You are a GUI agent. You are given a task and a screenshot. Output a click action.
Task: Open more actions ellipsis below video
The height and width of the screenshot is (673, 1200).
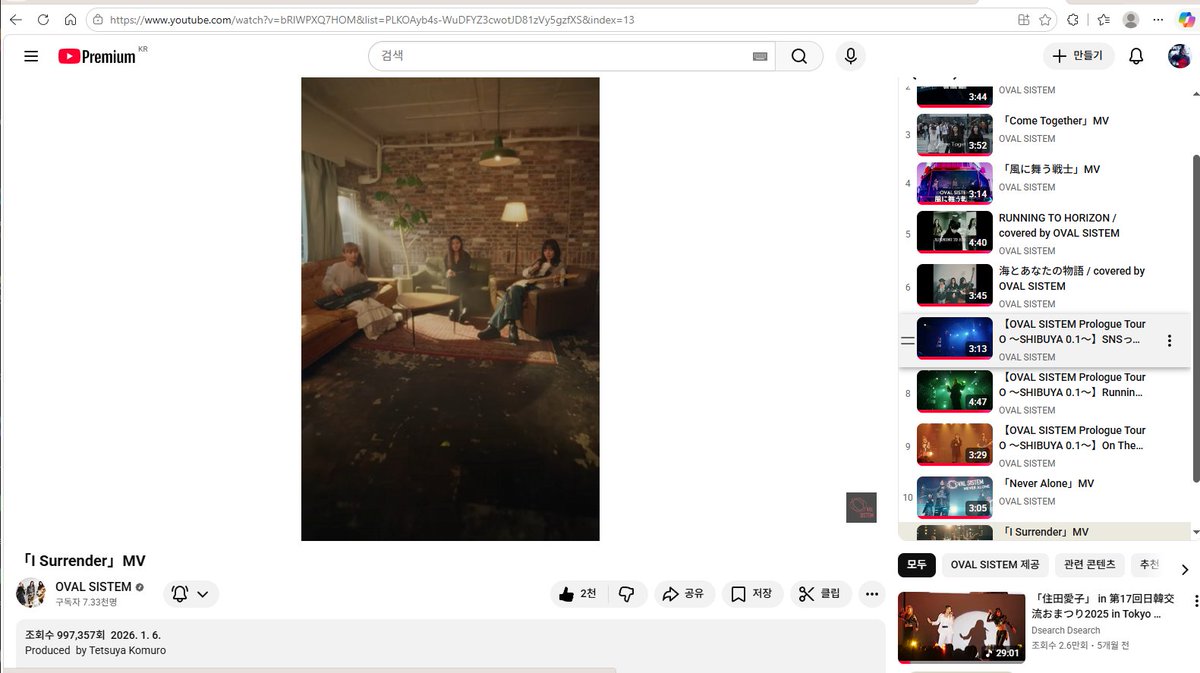point(872,594)
